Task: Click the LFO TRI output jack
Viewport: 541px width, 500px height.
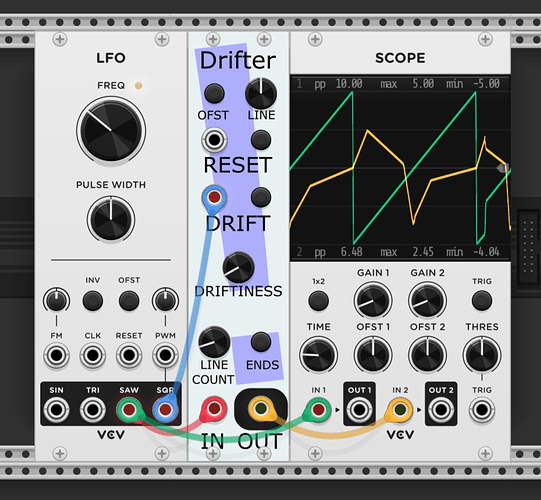Action: 92,410
